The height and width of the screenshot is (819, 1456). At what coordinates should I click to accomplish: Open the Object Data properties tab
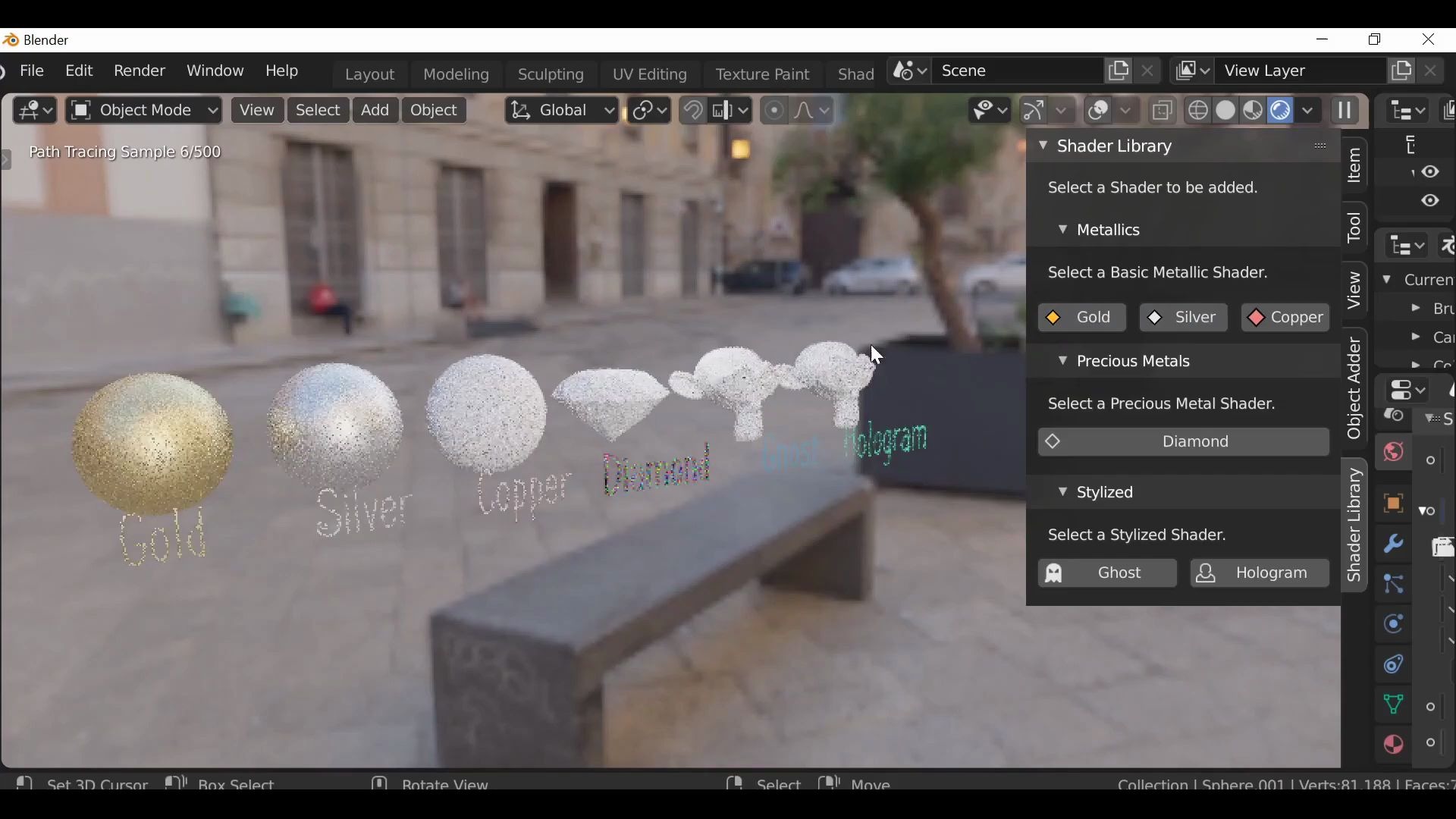(1394, 706)
